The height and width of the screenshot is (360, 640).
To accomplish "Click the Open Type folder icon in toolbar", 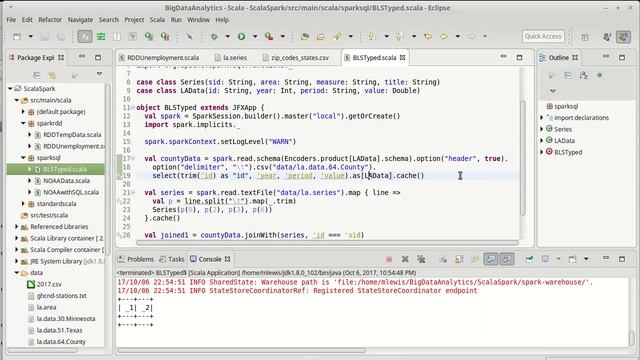I will 304,36.
